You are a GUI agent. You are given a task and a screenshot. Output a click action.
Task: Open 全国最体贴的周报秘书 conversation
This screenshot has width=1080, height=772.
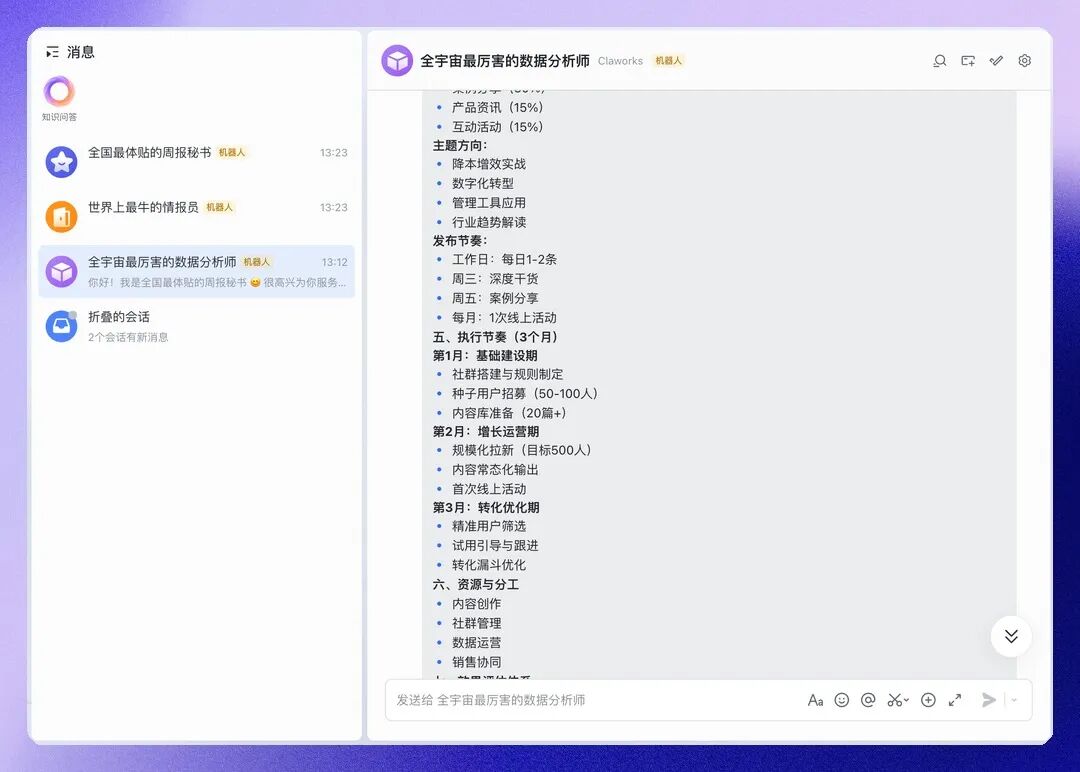point(197,162)
